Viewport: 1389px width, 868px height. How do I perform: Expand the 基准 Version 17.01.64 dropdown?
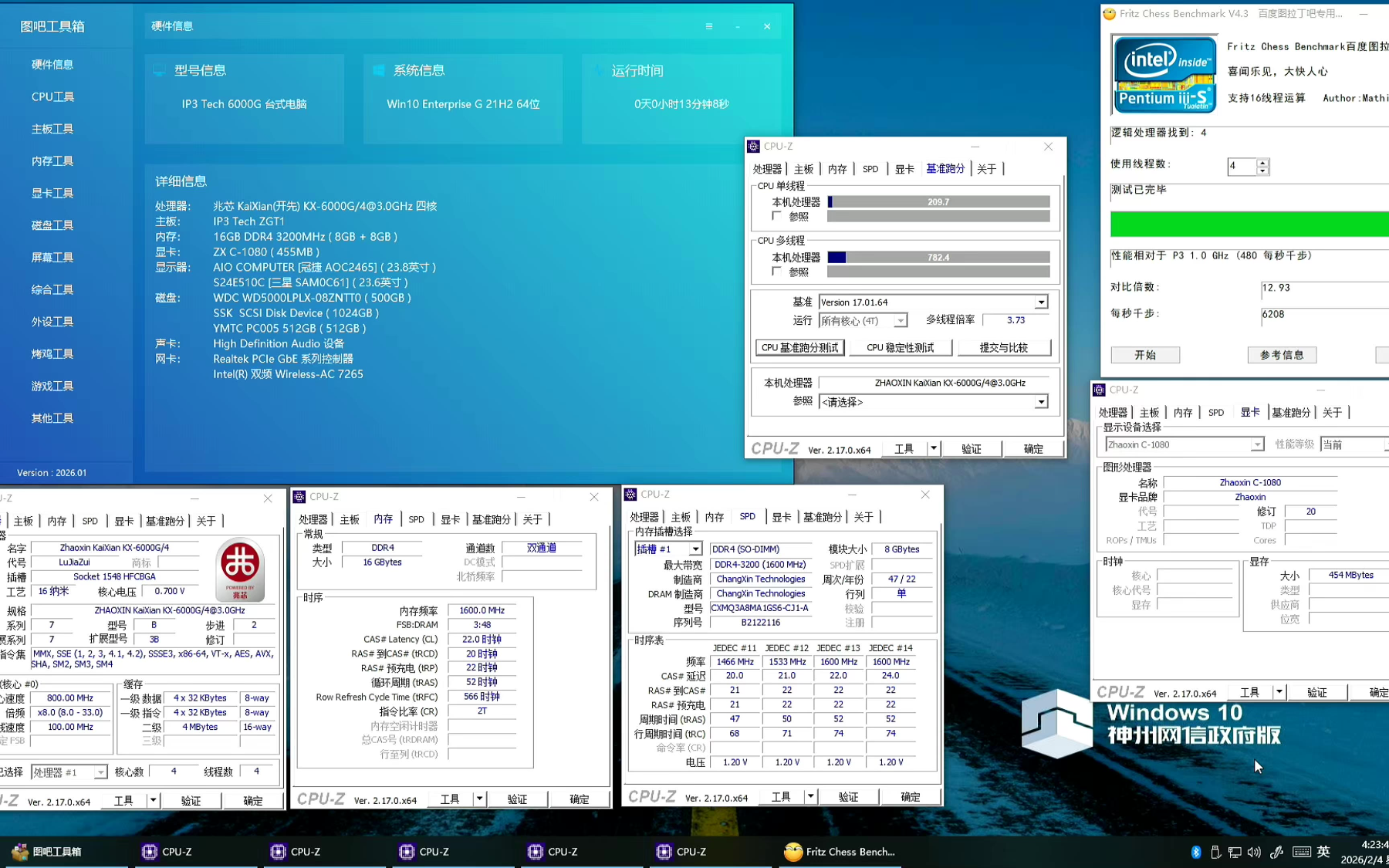1041,302
